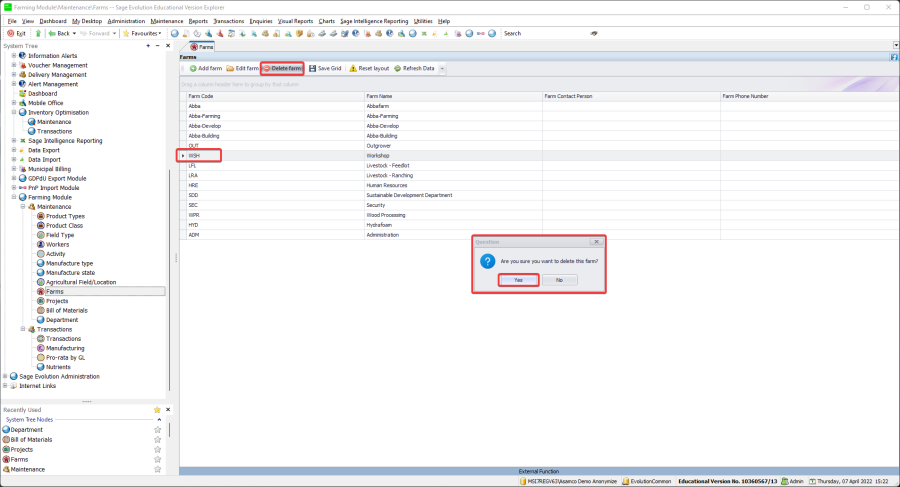Click the Save Grid disk icon
Image resolution: width=900 pixels, height=487 pixels.
(x=312, y=68)
